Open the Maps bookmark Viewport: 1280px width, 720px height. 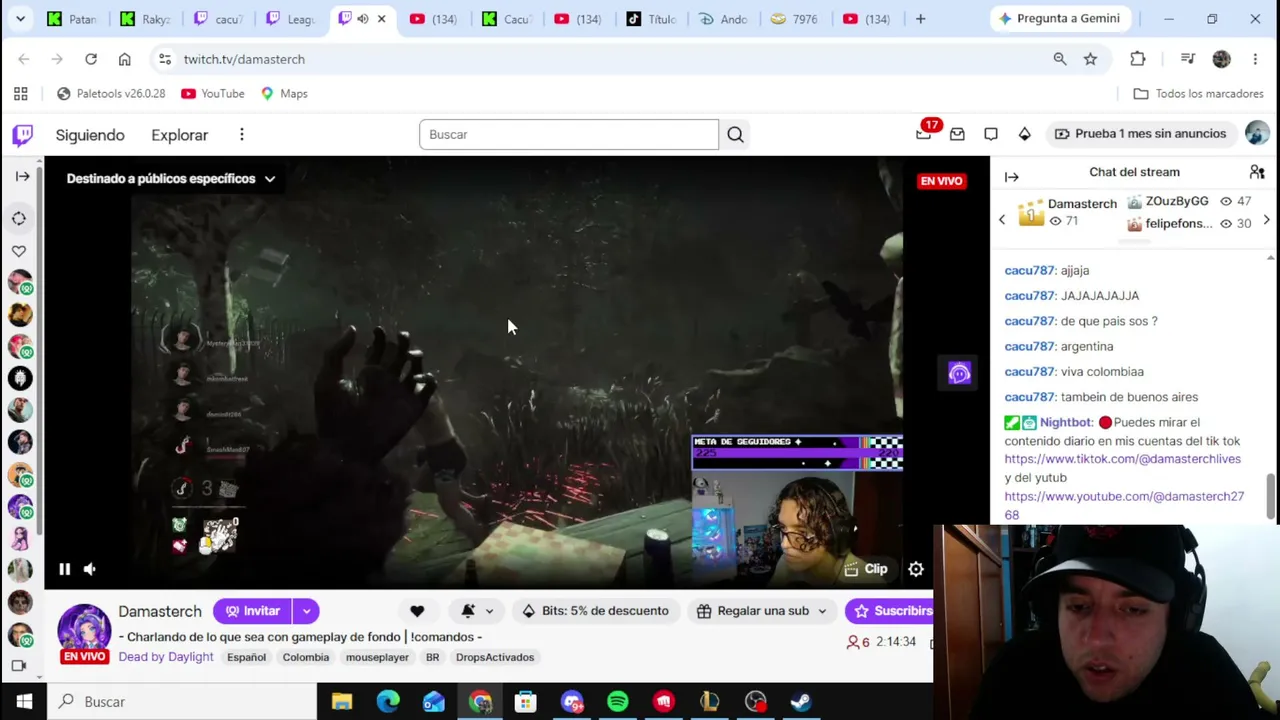tap(284, 94)
